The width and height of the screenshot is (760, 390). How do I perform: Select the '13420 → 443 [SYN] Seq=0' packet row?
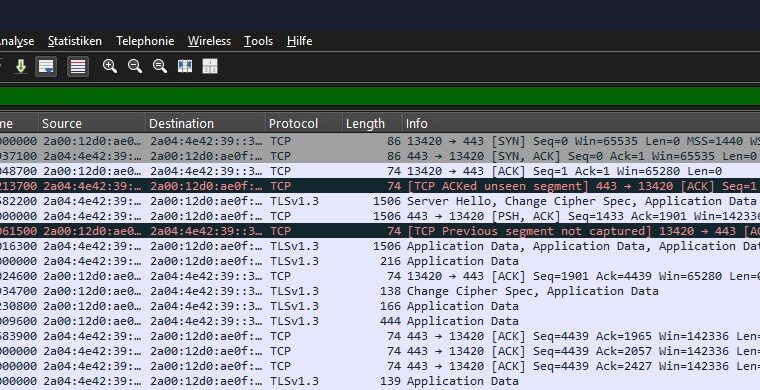[380, 141]
